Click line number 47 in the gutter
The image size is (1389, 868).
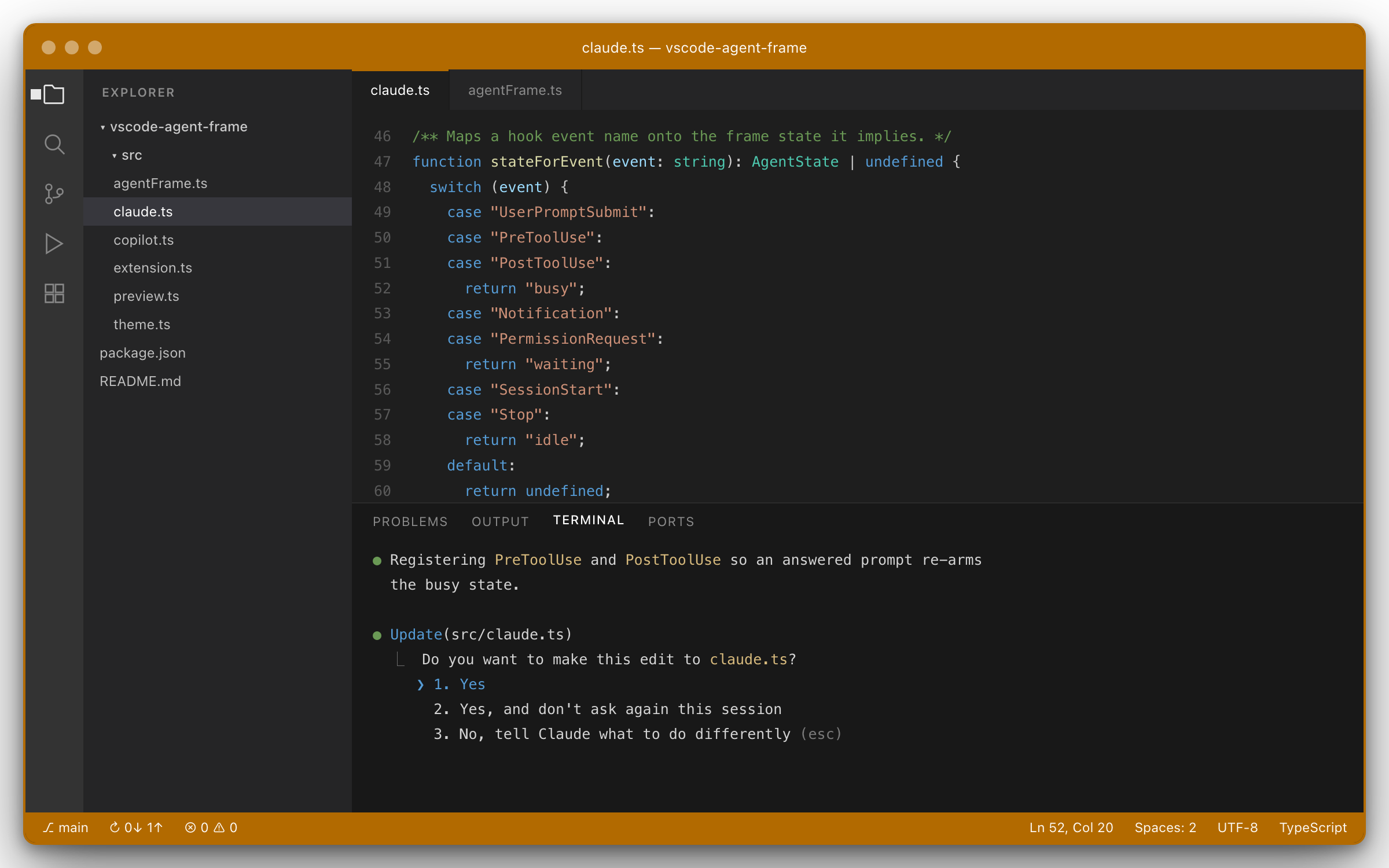(382, 162)
